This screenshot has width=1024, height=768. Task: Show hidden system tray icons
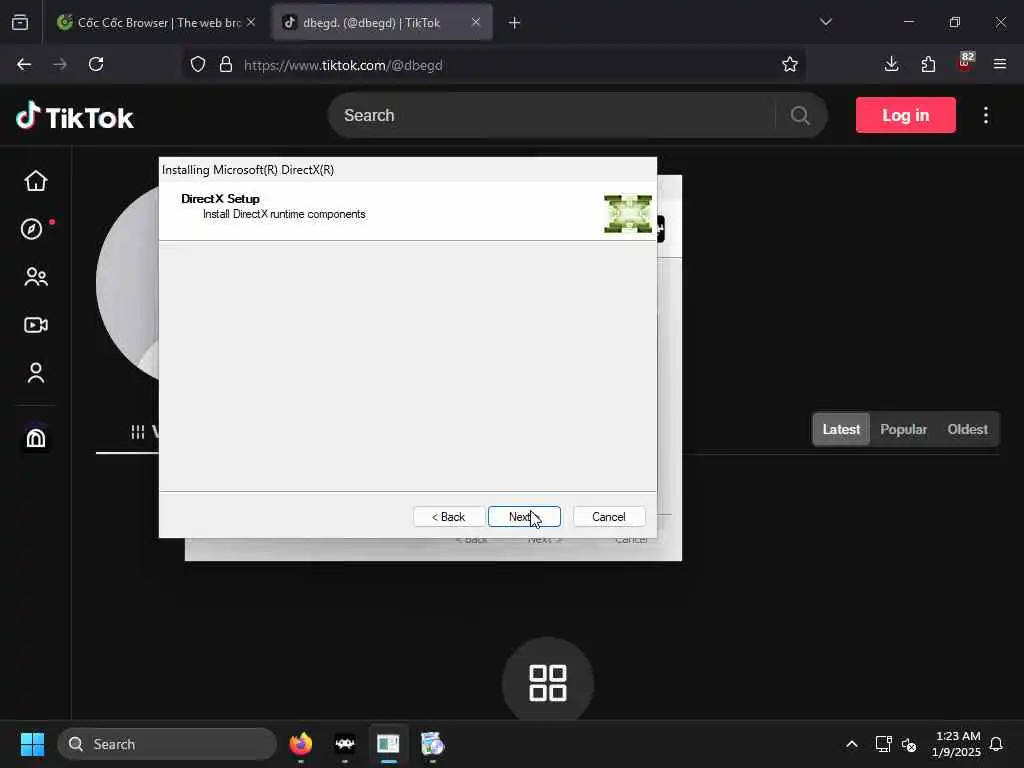[x=852, y=744]
